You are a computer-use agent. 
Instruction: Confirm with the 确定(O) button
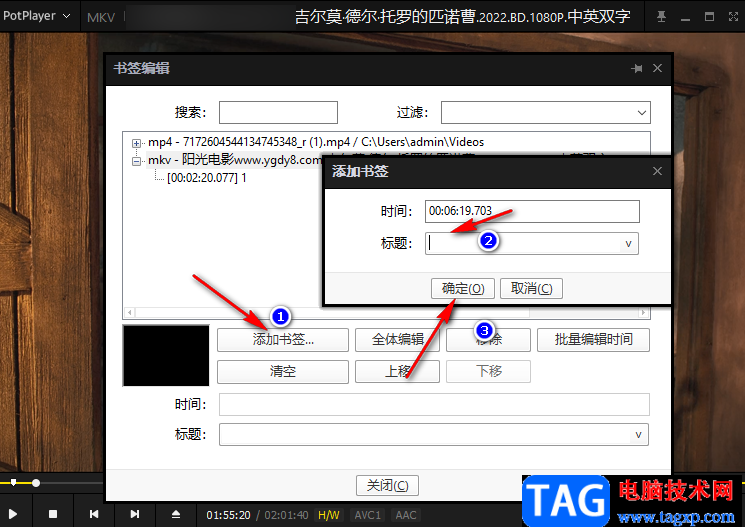click(463, 288)
